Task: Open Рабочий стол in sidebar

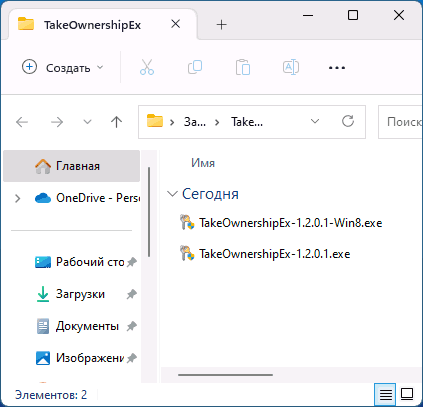Action: (x=80, y=262)
